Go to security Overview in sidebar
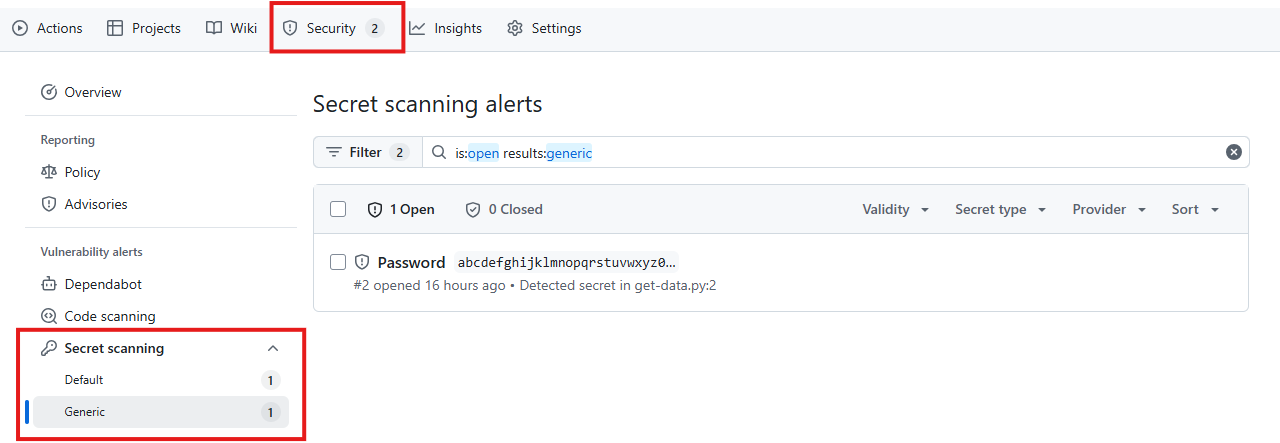Viewport: 1280px width, 443px height. (x=161, y=92)
